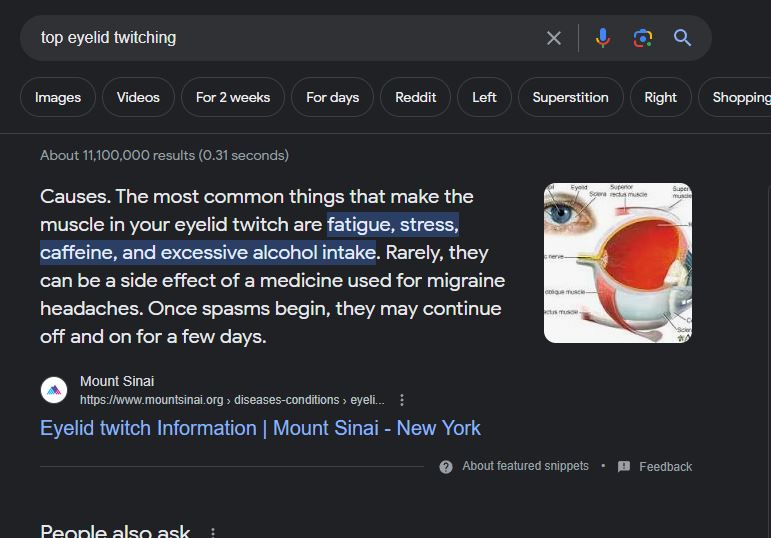The height and width of the screenshot is (538, 771).
Task: Open 'Eyelid twitch Information | Mount Sinai' link
Action: click(260, 428)
